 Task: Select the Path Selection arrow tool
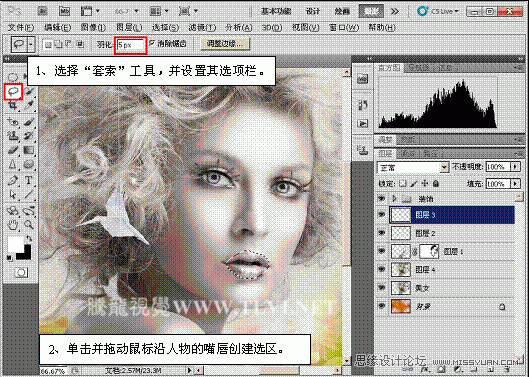point(13,195)
